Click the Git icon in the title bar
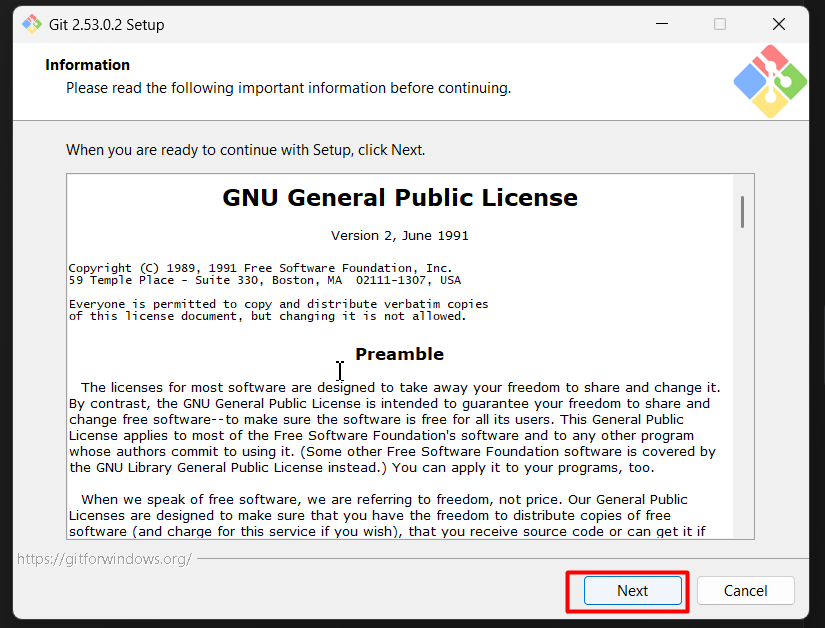825x628 pixels. pos(32,24)
